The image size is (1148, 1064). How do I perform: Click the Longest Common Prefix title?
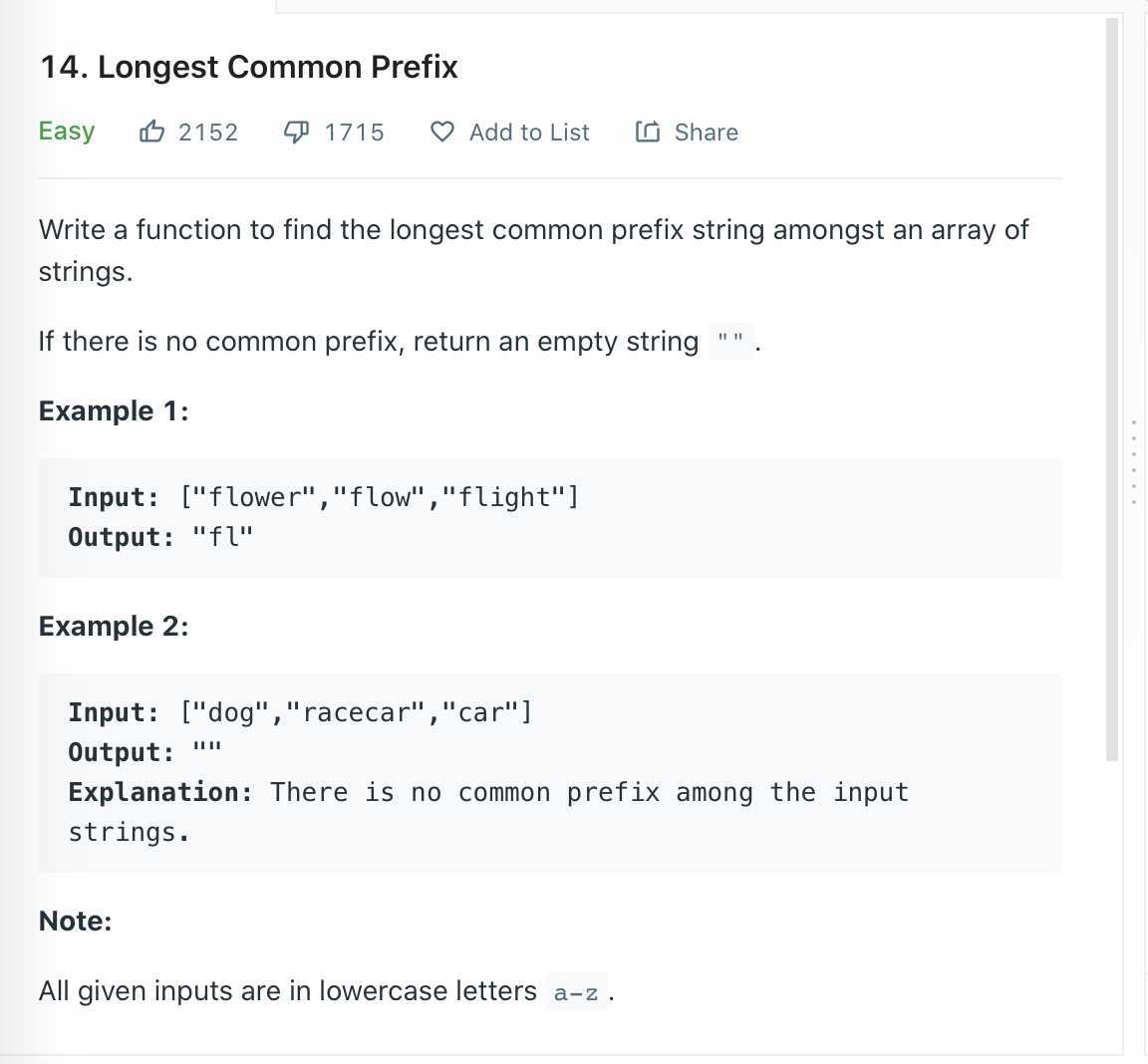click(x=249, y=67)
